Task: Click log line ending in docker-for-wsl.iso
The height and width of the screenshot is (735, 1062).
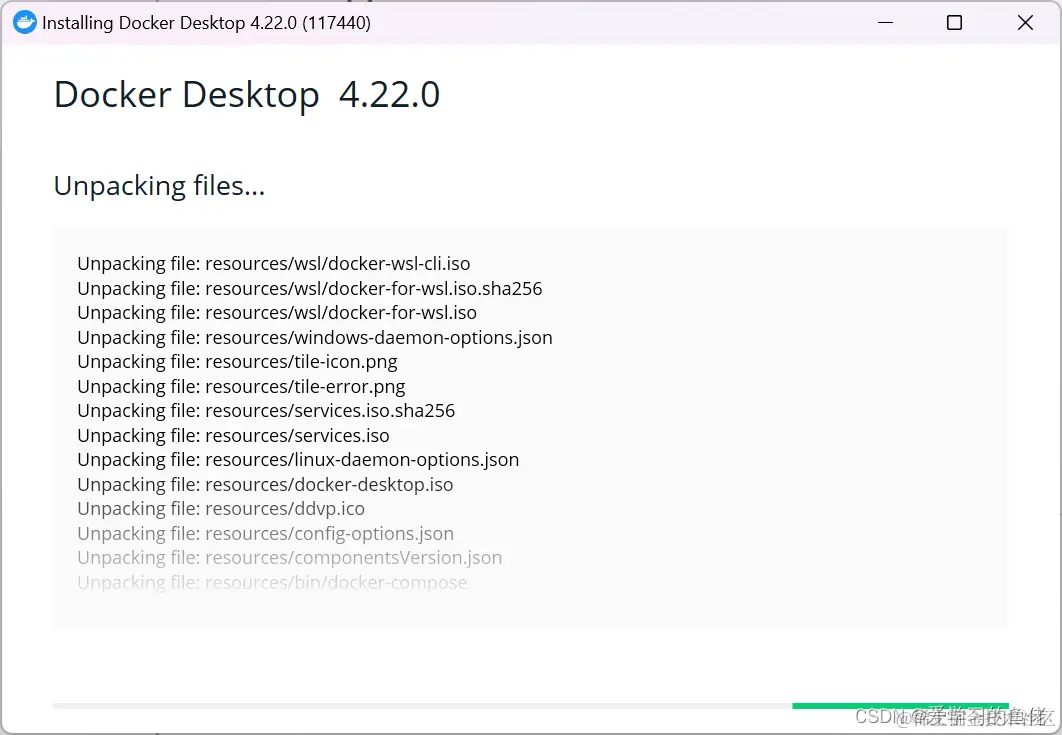Action: coord(277,313)
